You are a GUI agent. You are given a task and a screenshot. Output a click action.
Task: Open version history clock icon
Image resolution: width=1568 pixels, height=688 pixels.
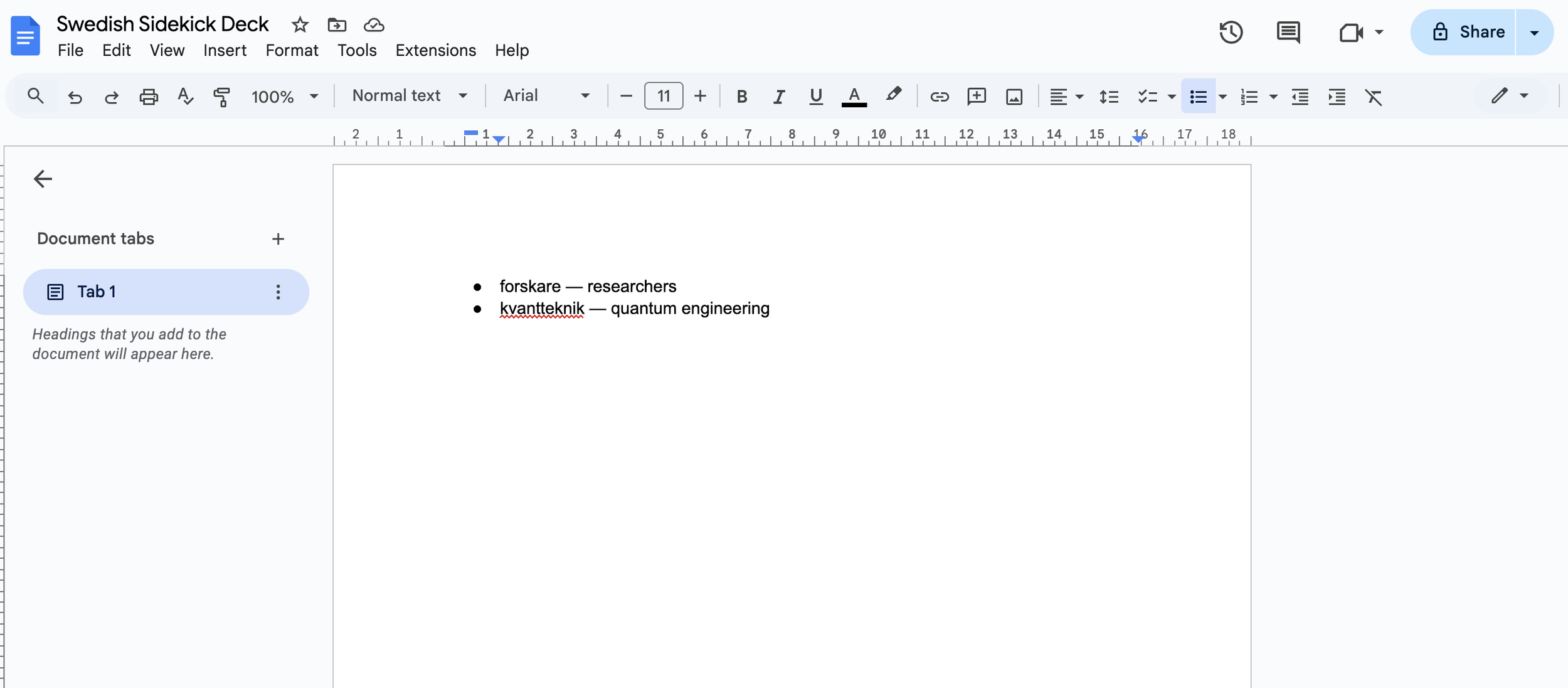(1231, 32)
